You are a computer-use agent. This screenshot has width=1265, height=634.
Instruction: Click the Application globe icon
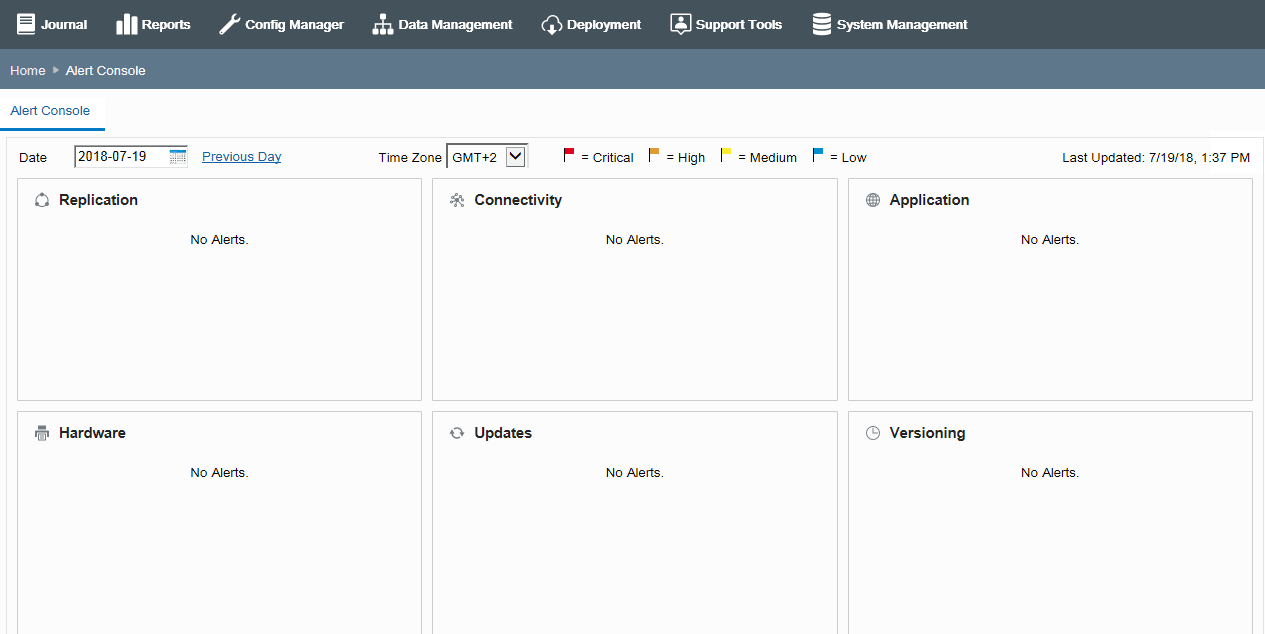pos(873,200)
